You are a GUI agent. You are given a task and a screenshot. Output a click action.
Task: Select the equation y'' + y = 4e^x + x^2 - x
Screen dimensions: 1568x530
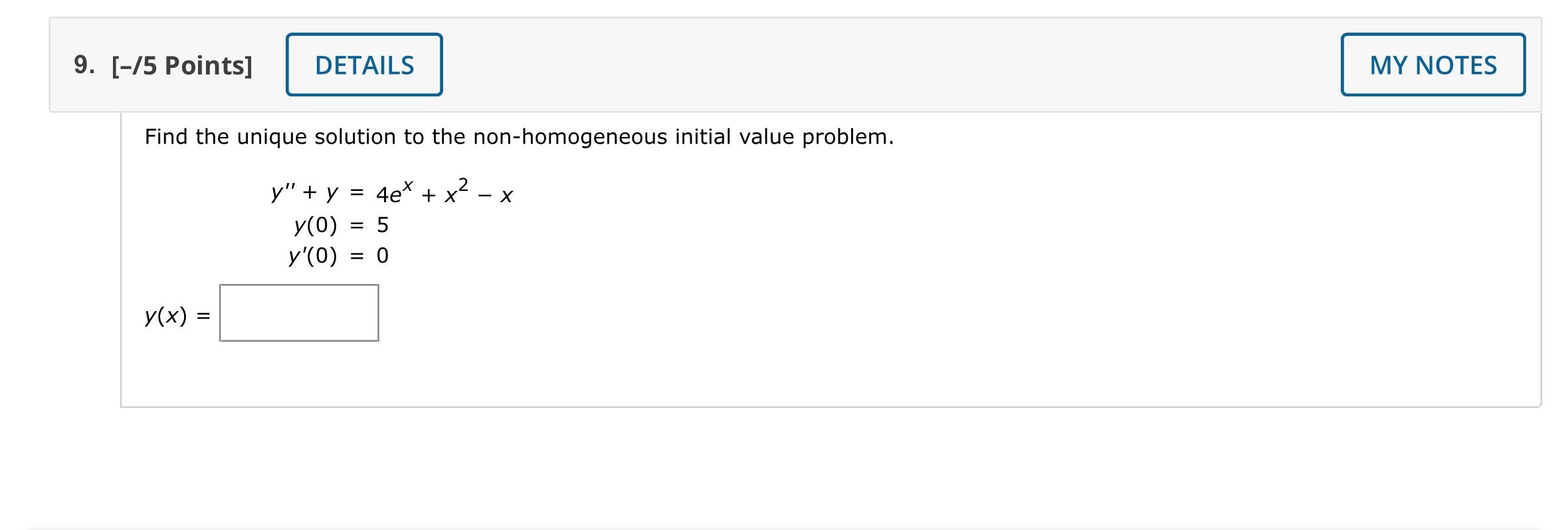(392, 193)
